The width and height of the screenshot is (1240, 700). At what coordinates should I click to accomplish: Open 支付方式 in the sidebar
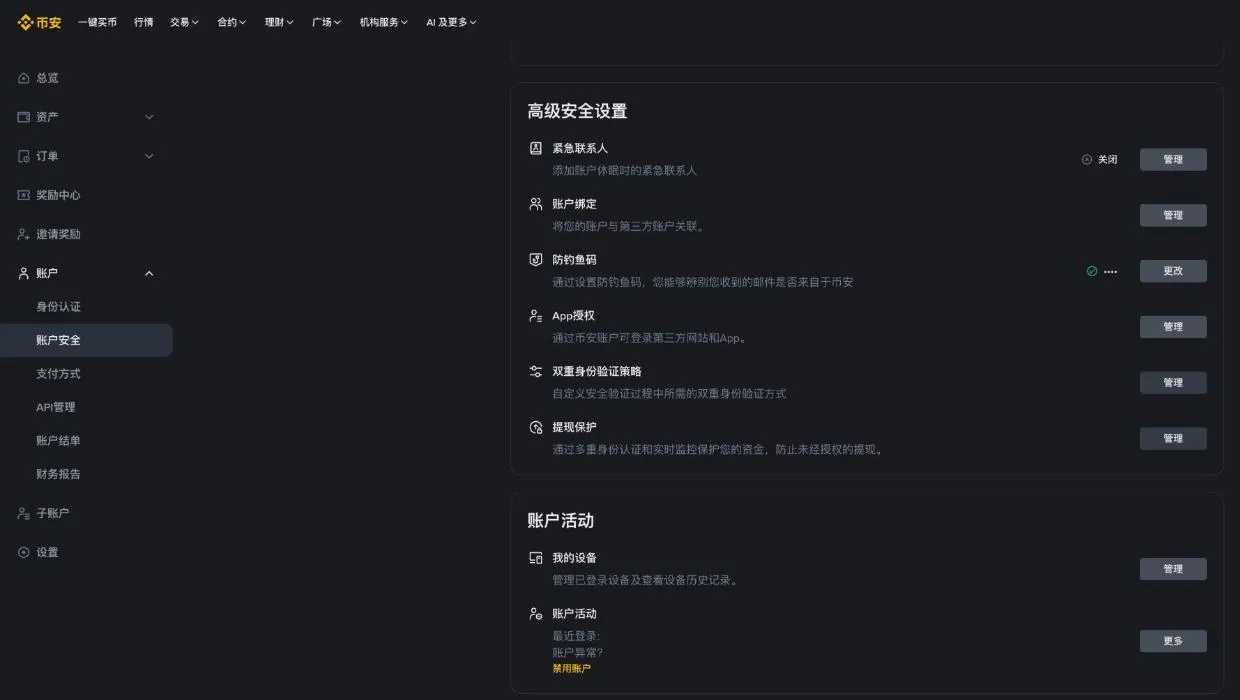58,374
